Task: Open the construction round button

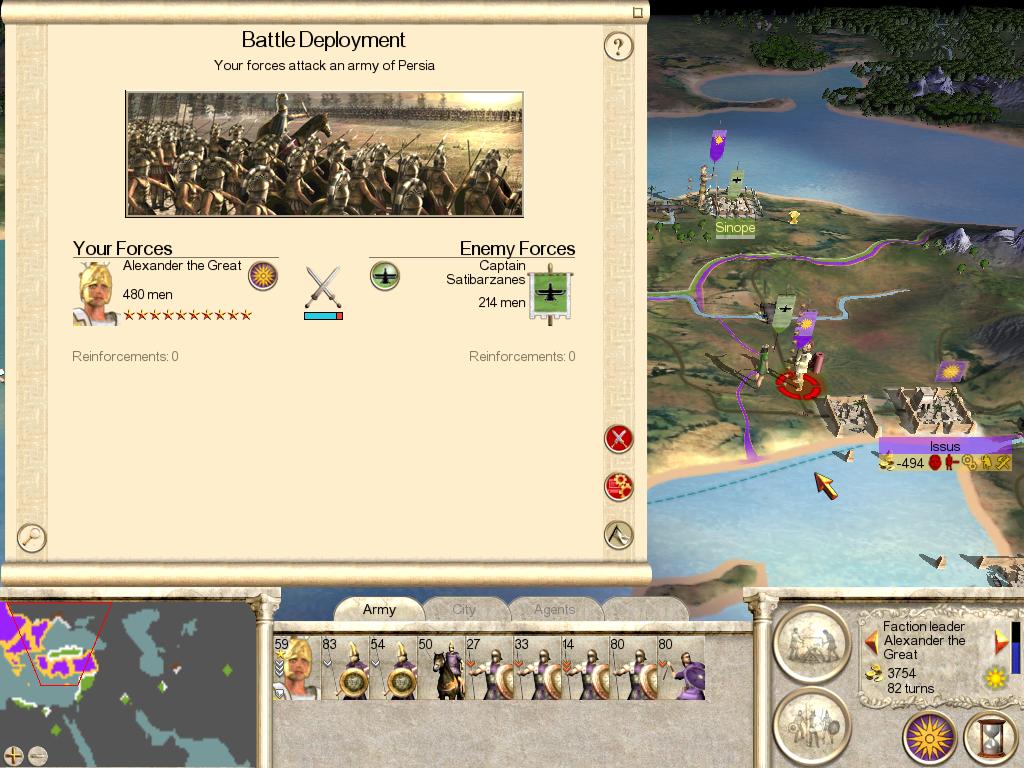Action: (x=812, y=644)
